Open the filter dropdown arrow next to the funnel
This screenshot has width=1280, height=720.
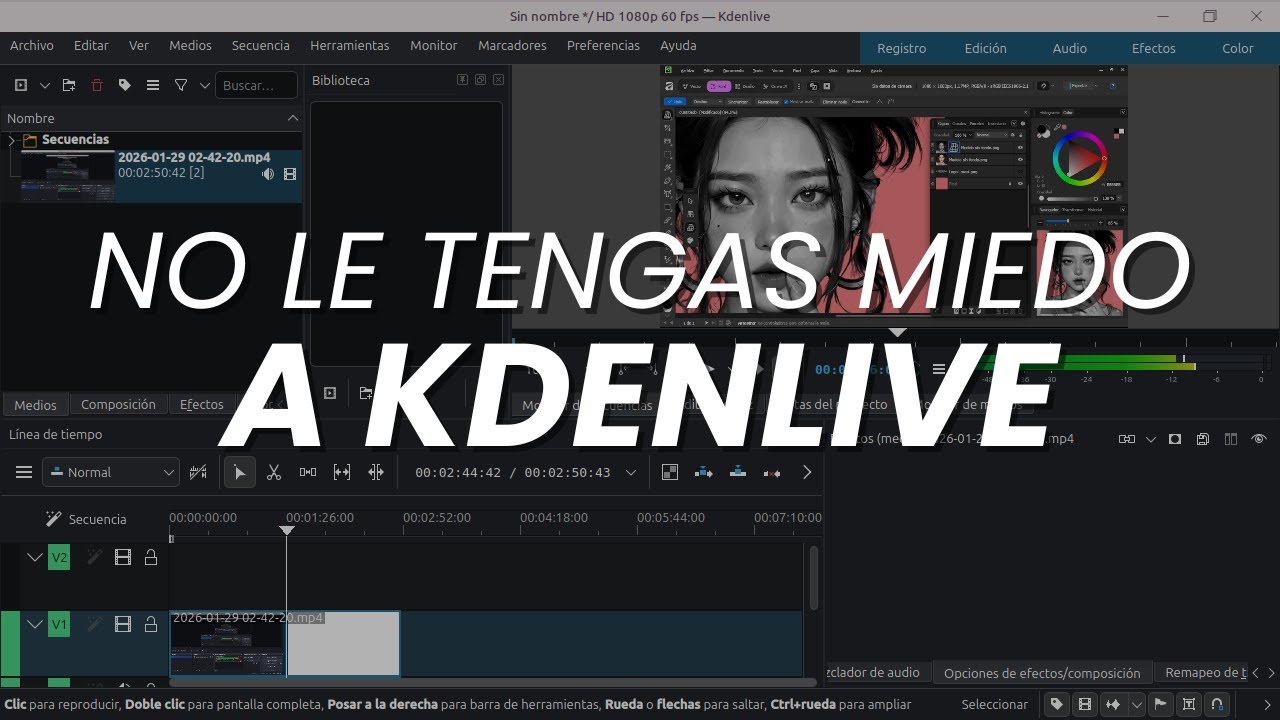(x=204, y=86)
